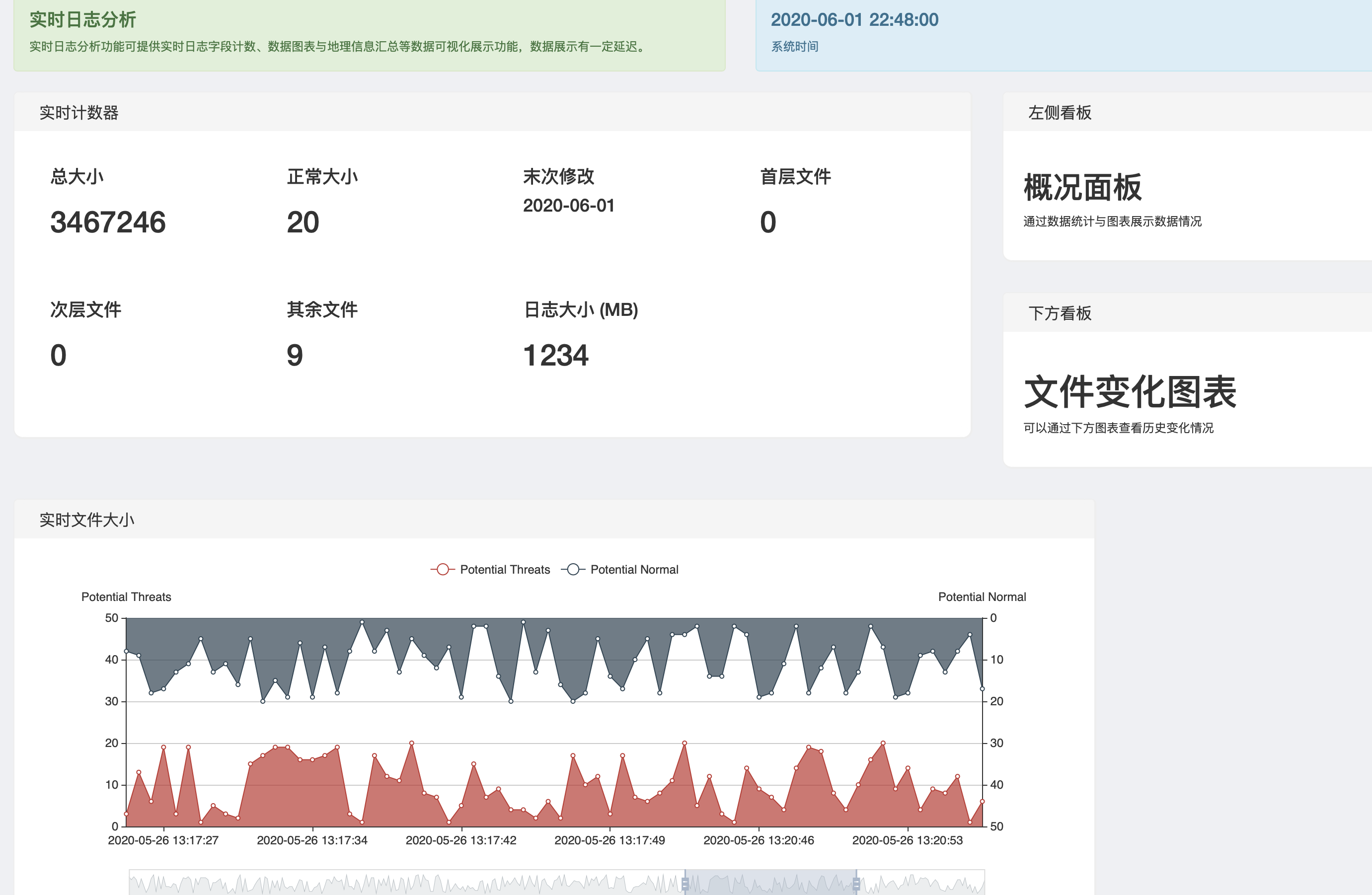
Task: Click the 实时日志分析 title banner
Action: [x=82, y=19]
